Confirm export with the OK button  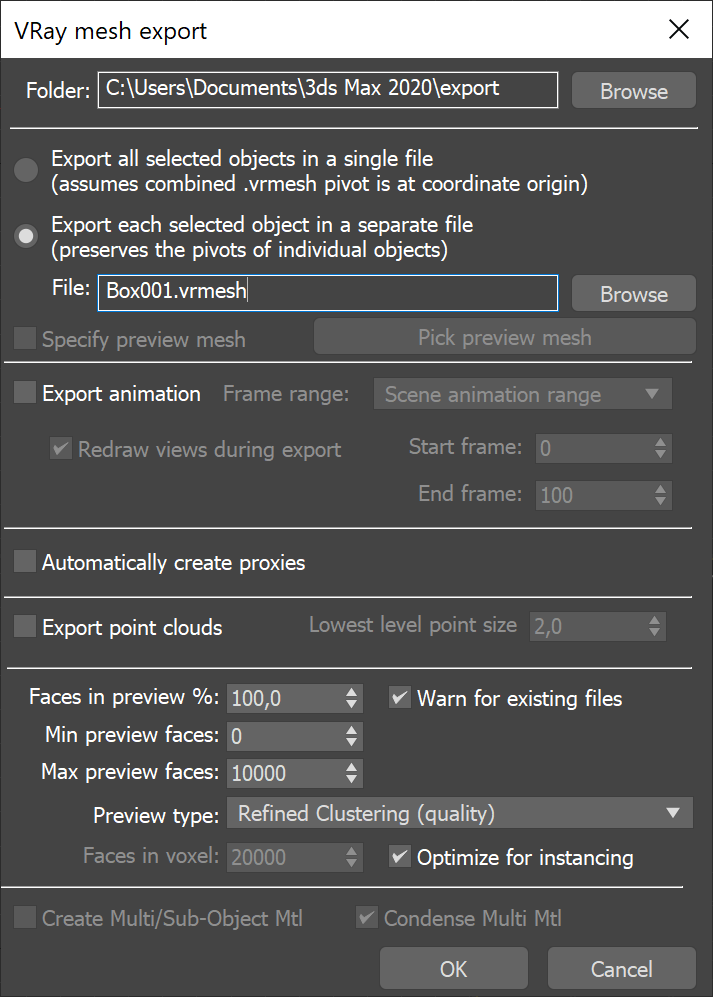(453, 968)
